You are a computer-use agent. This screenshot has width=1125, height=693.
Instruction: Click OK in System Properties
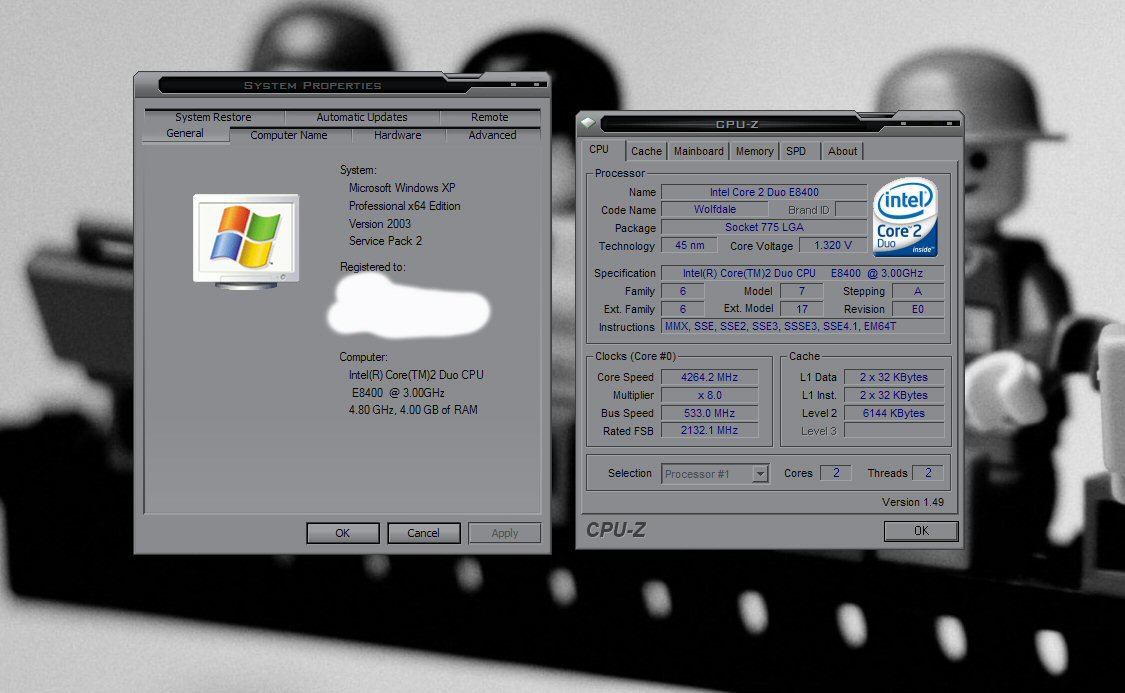pyautogui.click(x=343, y=533)
